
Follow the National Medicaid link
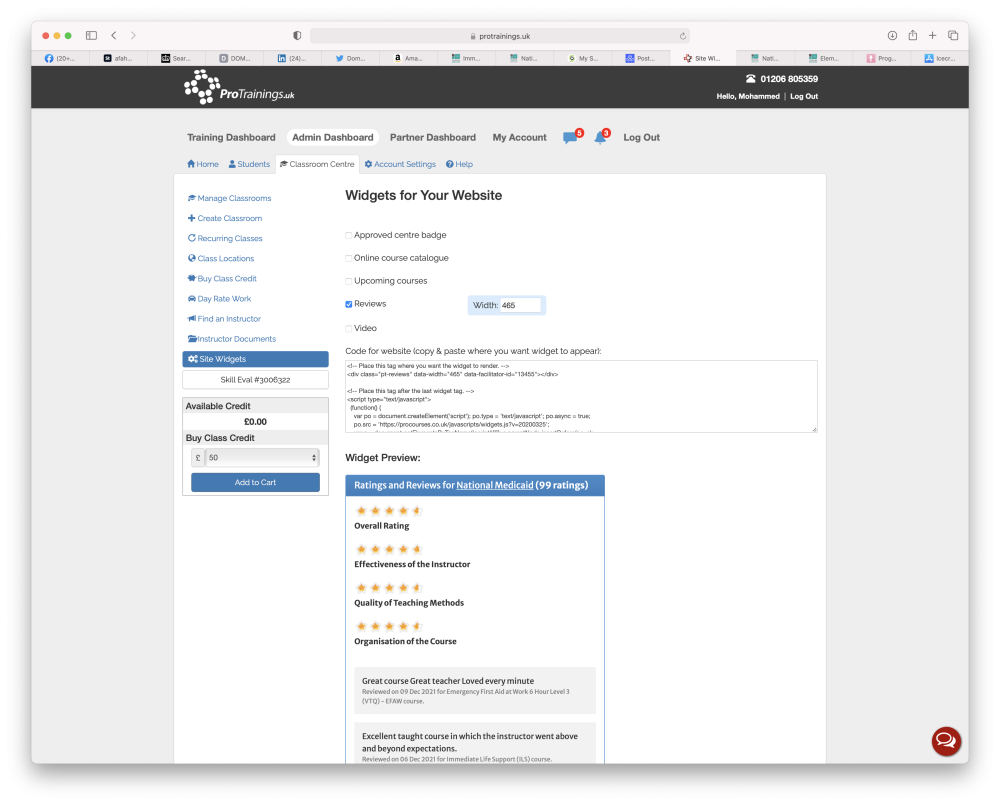tap(494, 485)
